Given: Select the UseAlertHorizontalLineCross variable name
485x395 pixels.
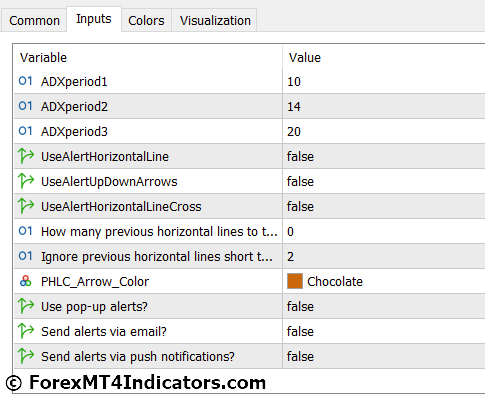Looking at the screenshot, I should 121,207.
